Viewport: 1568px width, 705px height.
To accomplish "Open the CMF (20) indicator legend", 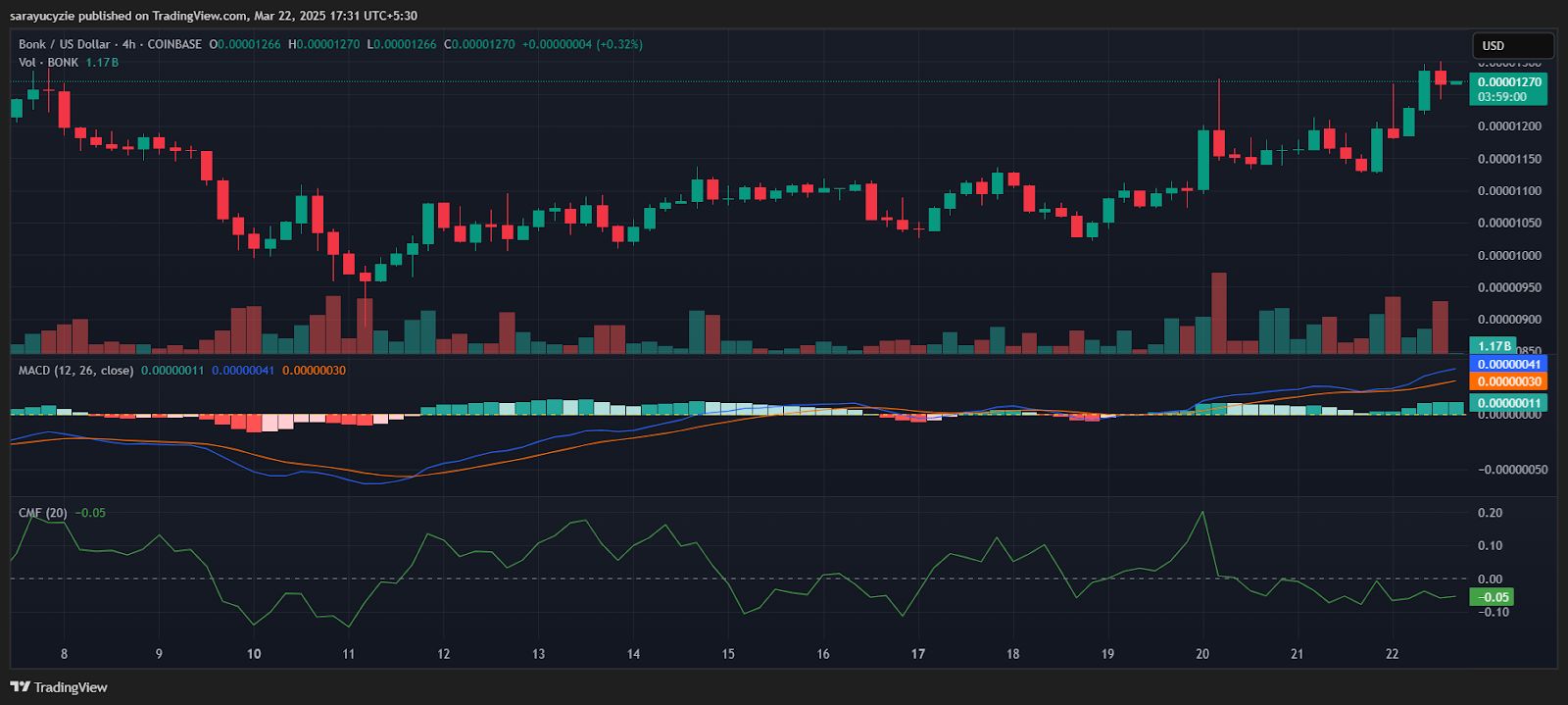I will click(43, 513).
